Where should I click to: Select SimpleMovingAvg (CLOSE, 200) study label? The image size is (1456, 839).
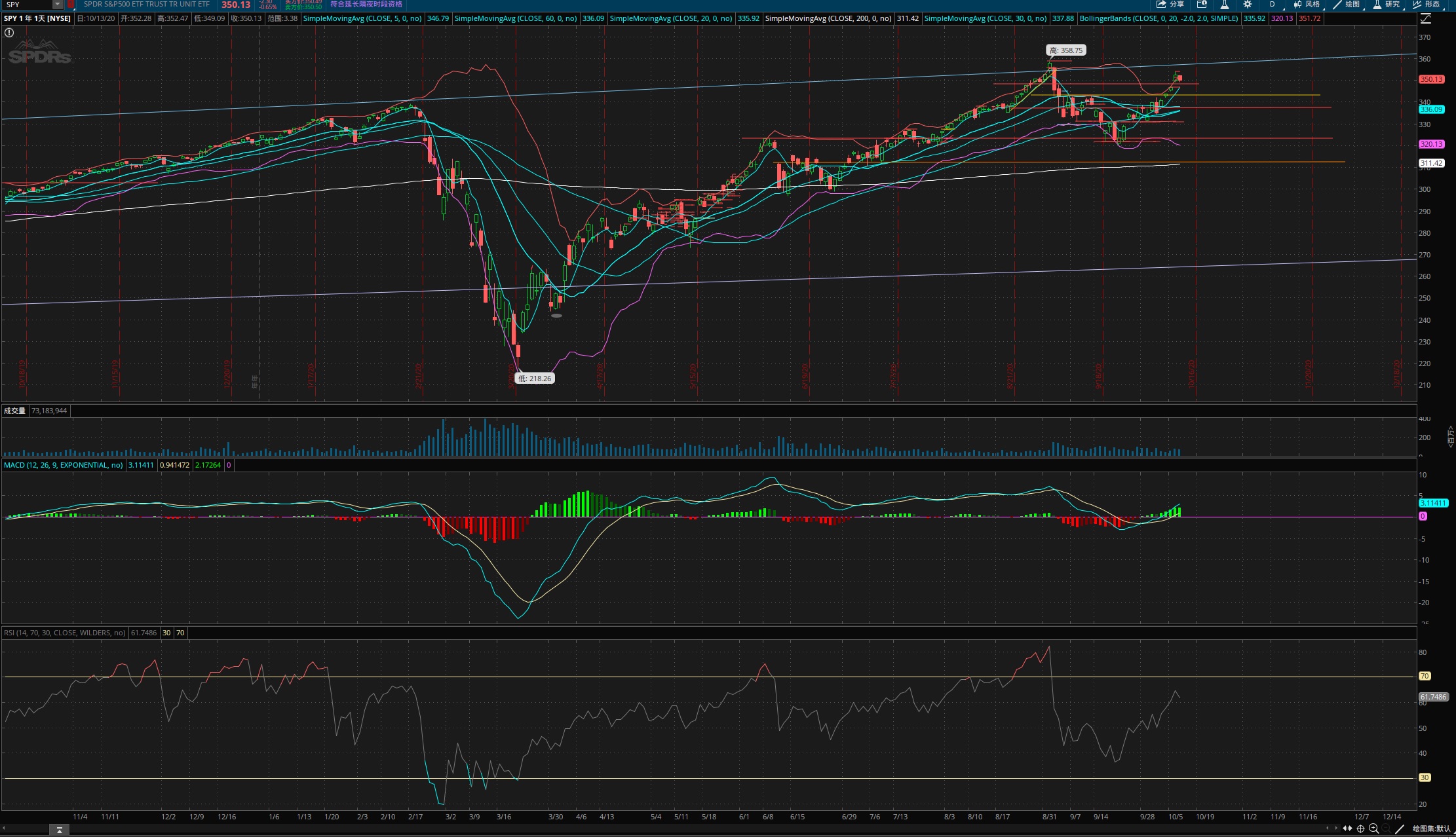(x=828, y=18)
